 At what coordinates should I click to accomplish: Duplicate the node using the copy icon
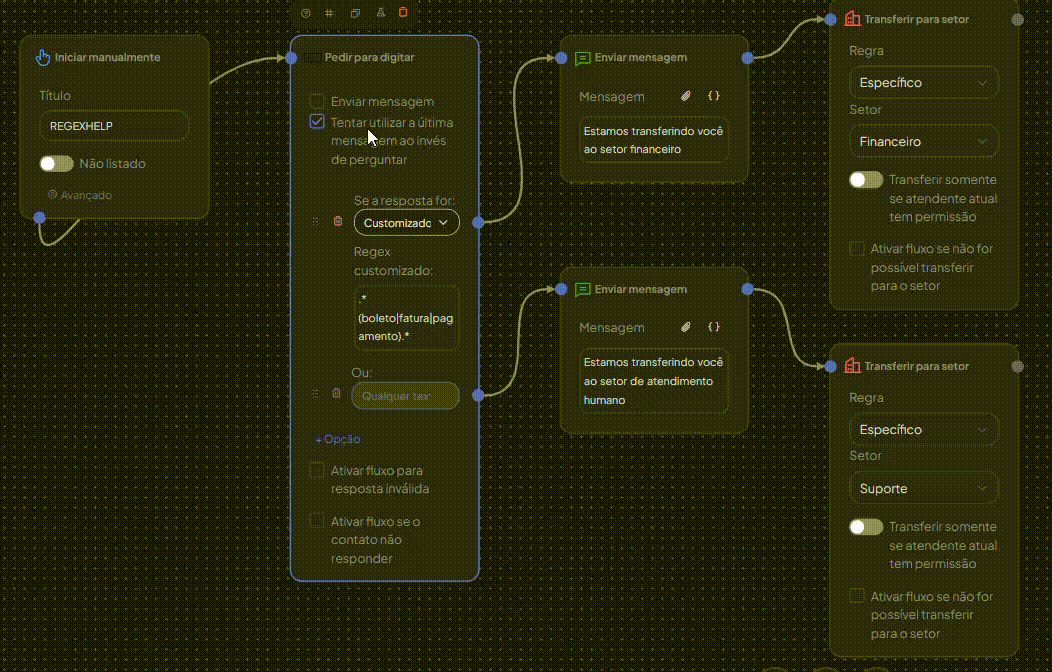355,13
